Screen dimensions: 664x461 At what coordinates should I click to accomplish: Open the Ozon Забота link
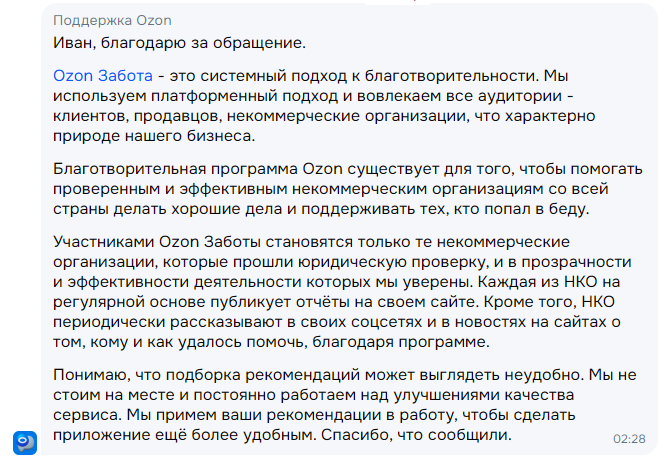(x=103, y=76)
